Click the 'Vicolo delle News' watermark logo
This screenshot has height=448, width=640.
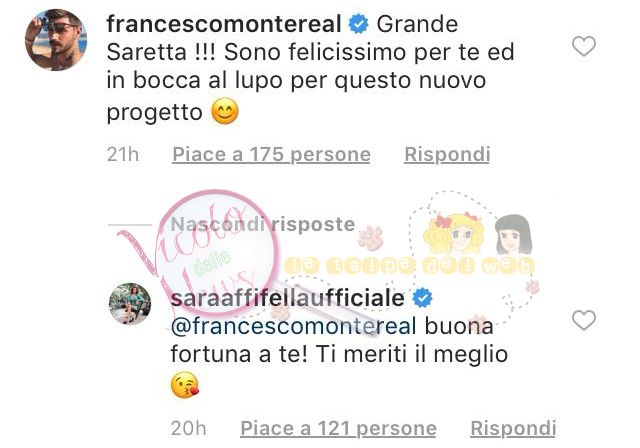204,253
